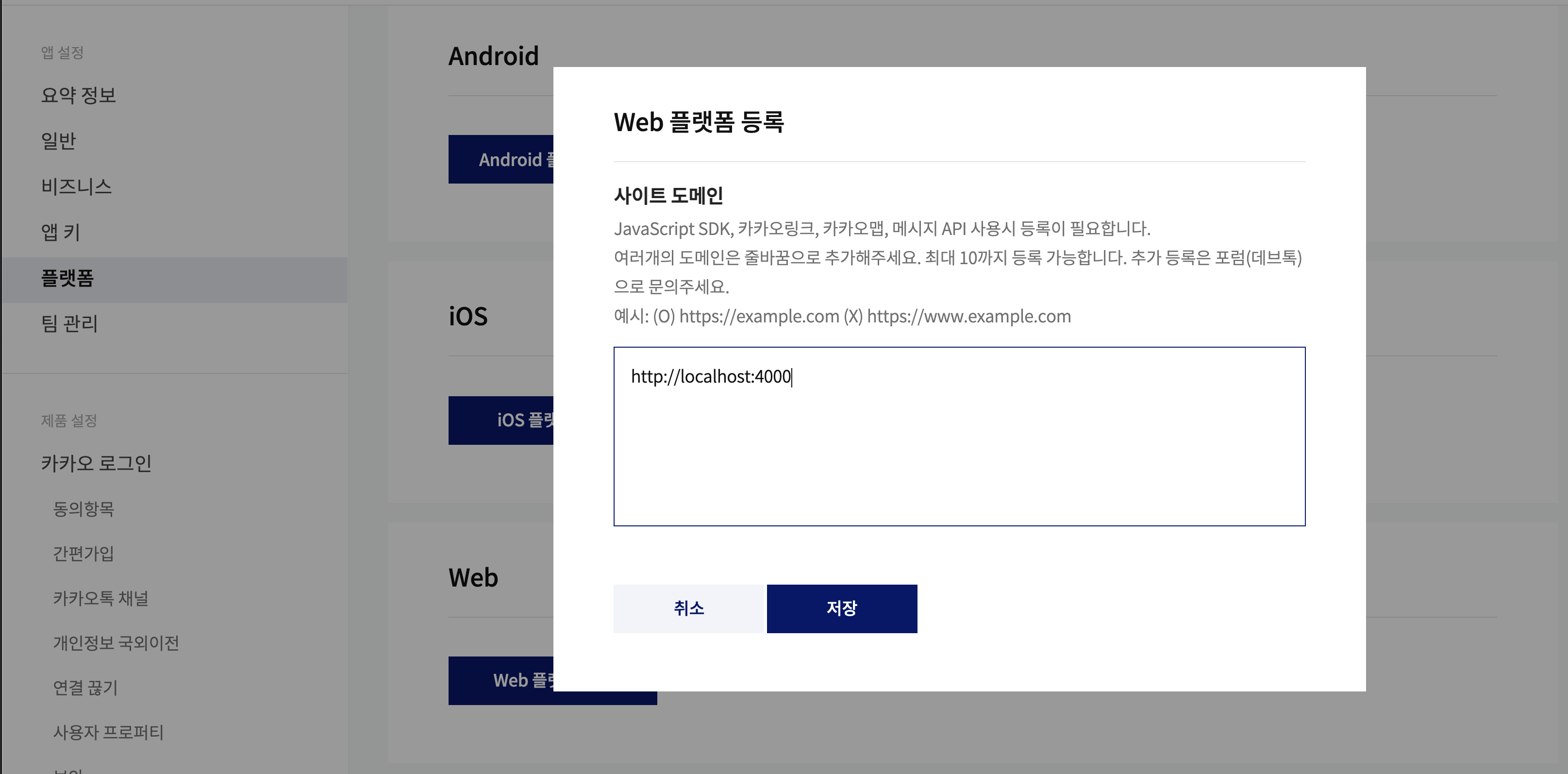Open 요약 정보 in sidebar
This screenshot has width=1568, height=774.
click(79, 96)
